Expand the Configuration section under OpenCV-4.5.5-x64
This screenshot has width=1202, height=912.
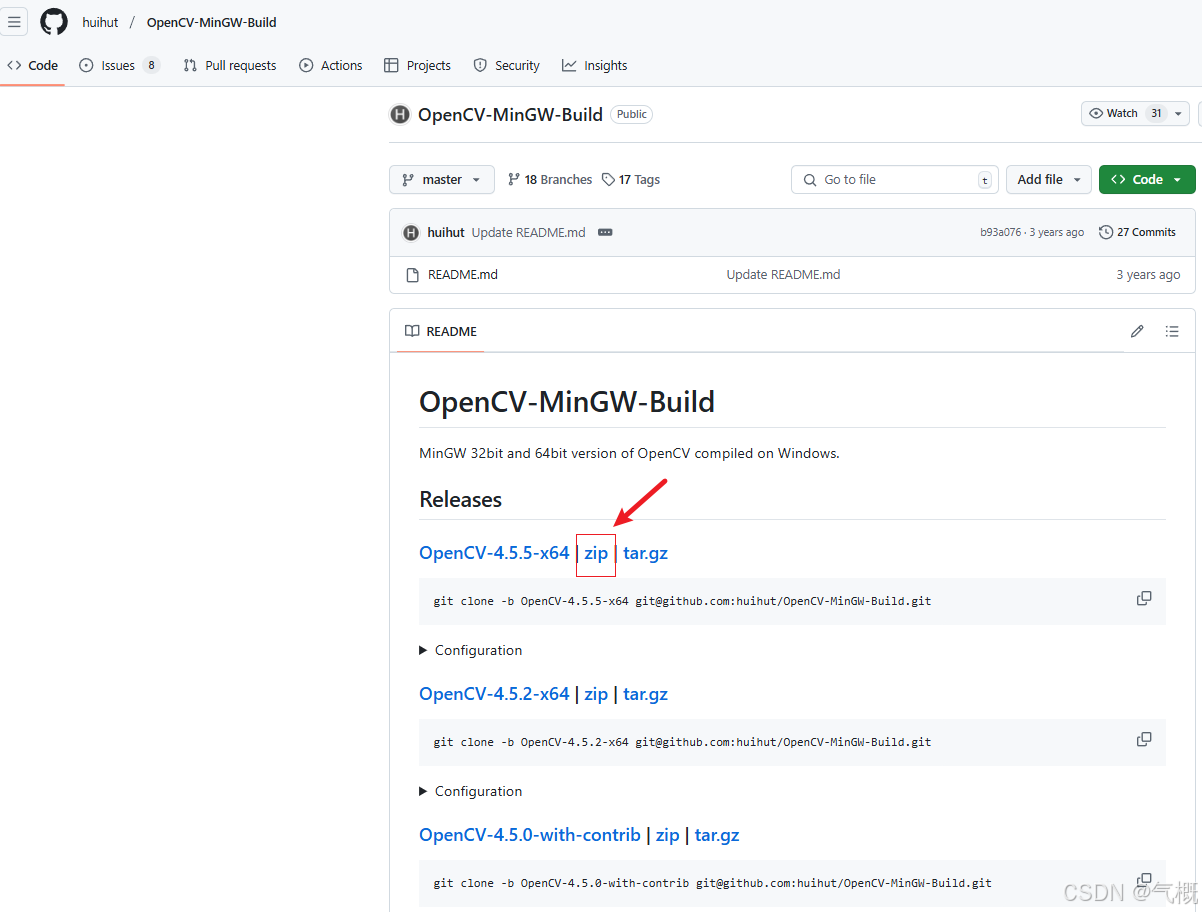pos(470,650)
